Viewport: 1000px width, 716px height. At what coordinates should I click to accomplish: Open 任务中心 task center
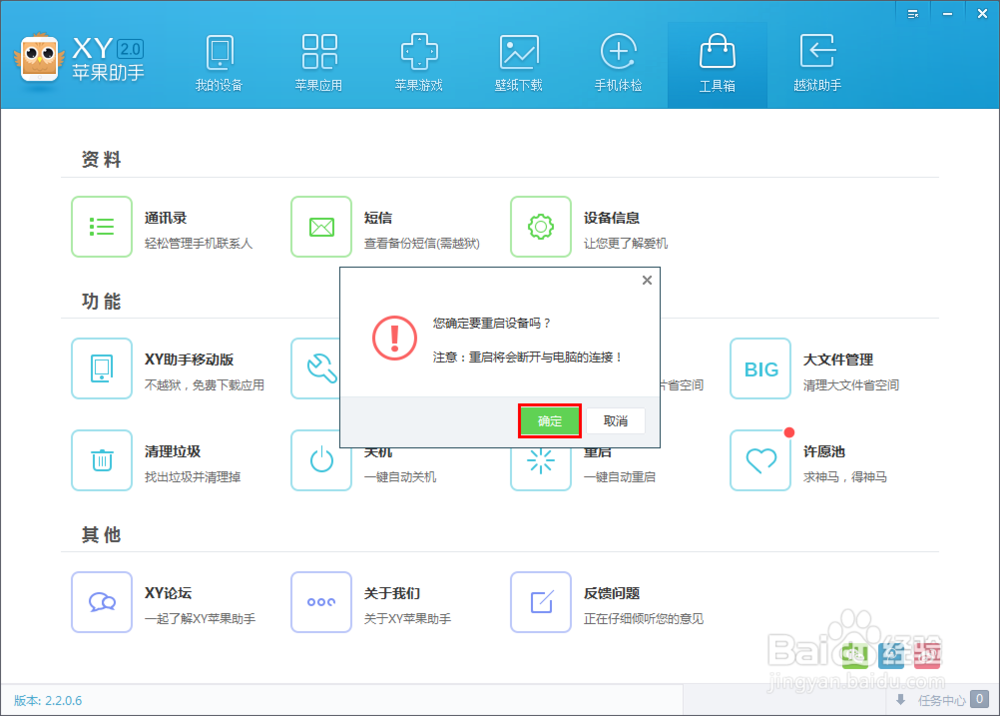942,700
